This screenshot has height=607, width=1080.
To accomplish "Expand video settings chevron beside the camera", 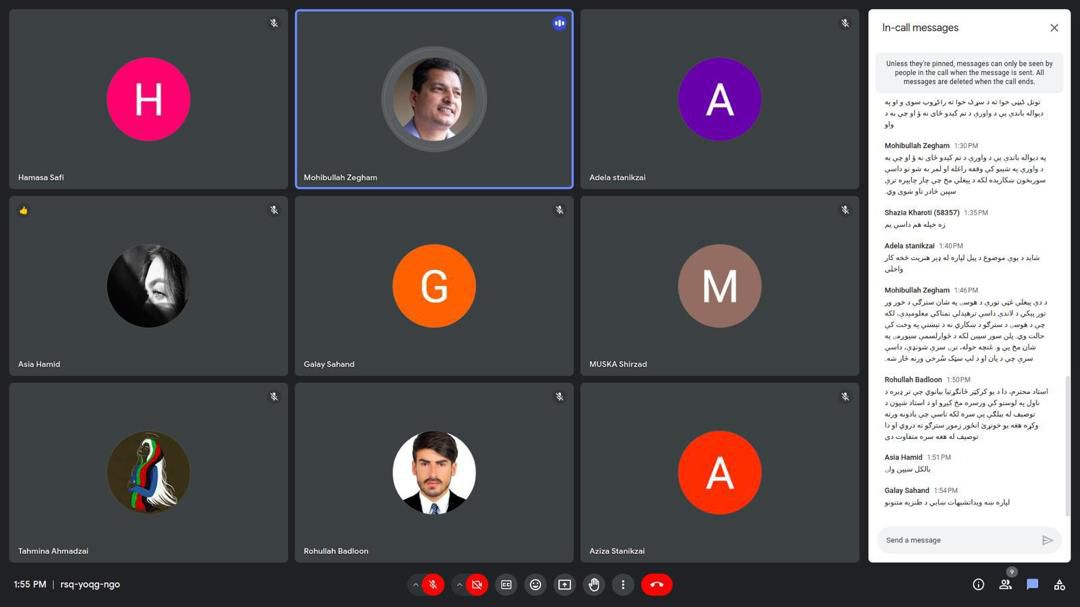I will click(459, 584).
